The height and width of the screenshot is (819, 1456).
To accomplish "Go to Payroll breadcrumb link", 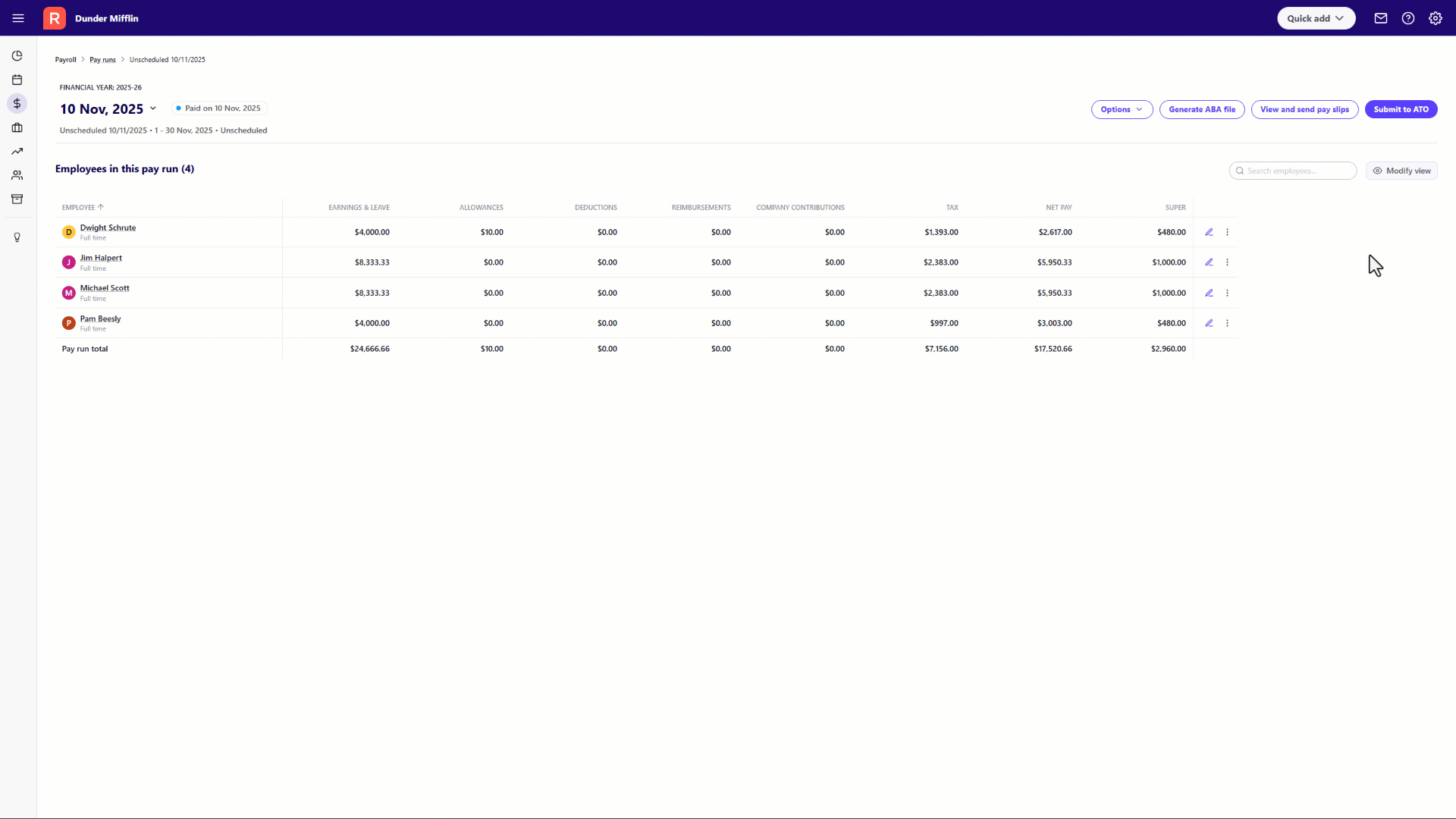I will (66, 59).
